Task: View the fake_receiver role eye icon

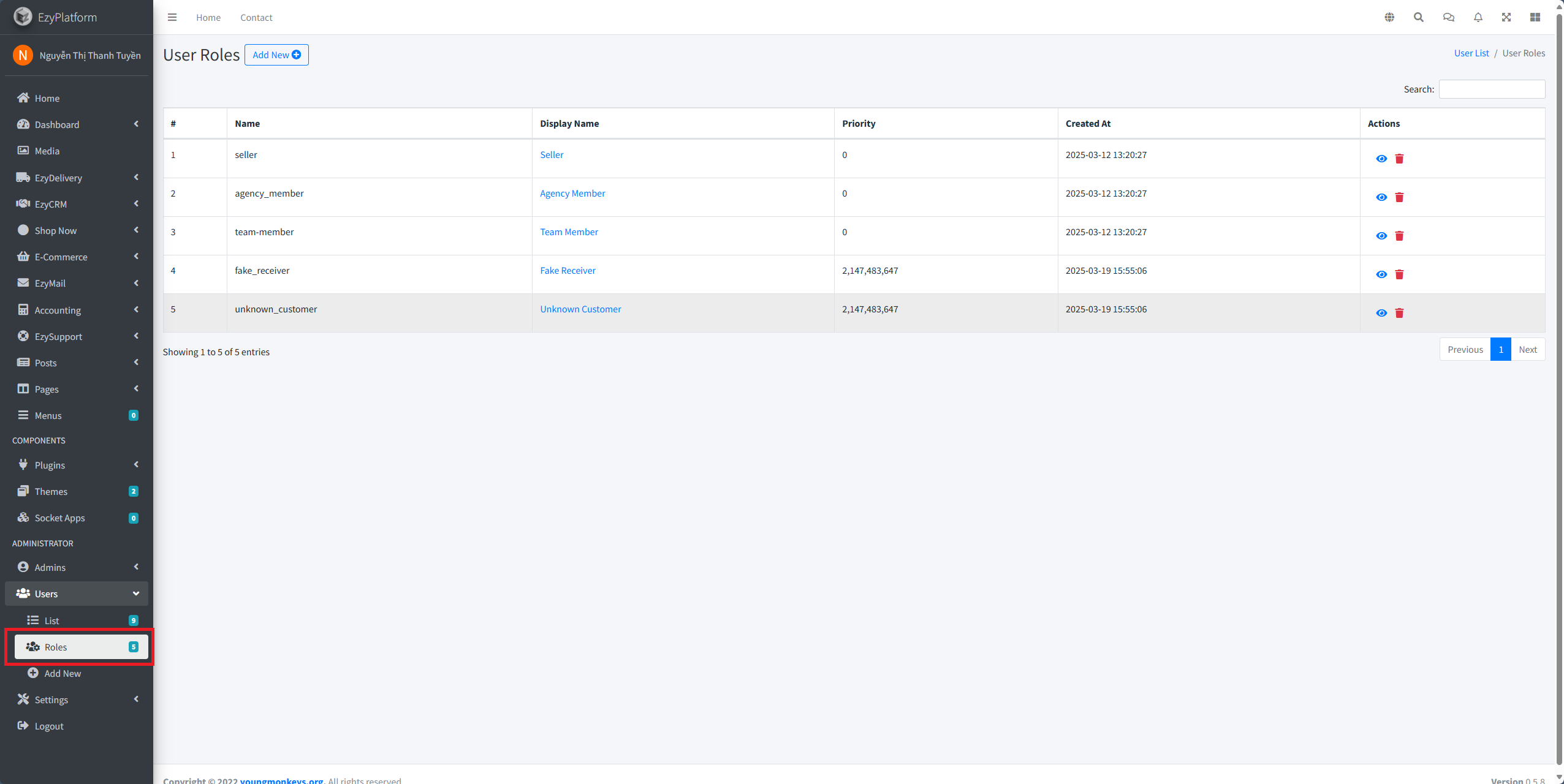Action: coord(1381,274)
